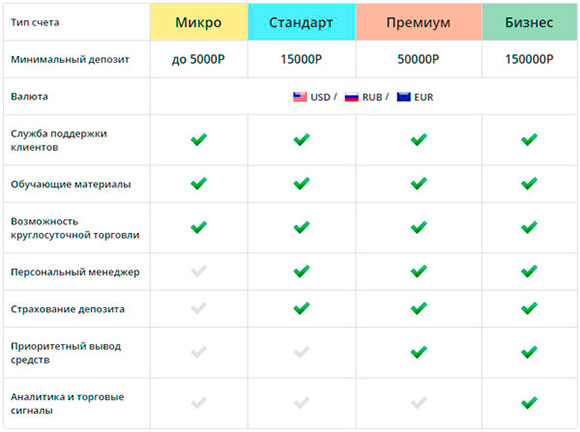
Task: Click Стандарт green checkmark for Персональный менеджер
Action: [301, 271]
